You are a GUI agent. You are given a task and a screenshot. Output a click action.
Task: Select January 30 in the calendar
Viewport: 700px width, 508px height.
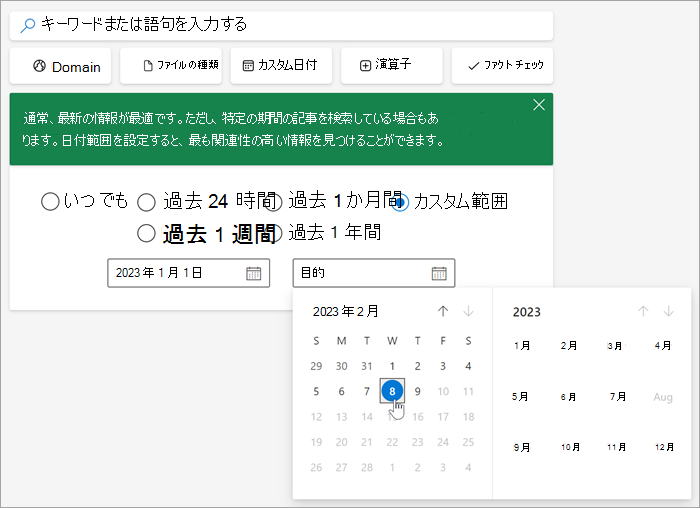pyautogui.click(x=342, y=366)
